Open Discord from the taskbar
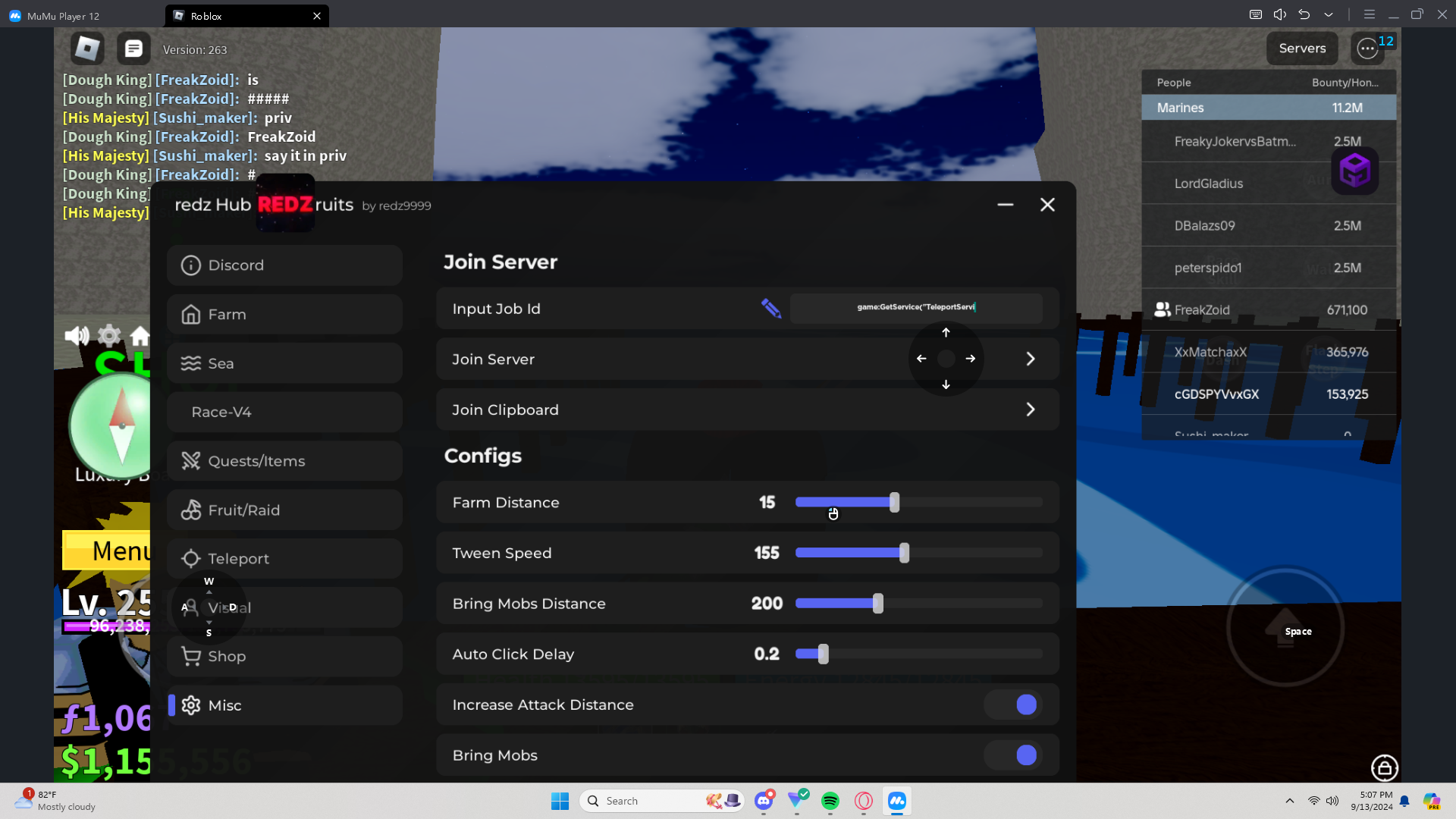This screenshot has height=819, width=1456. coord(764,801)
